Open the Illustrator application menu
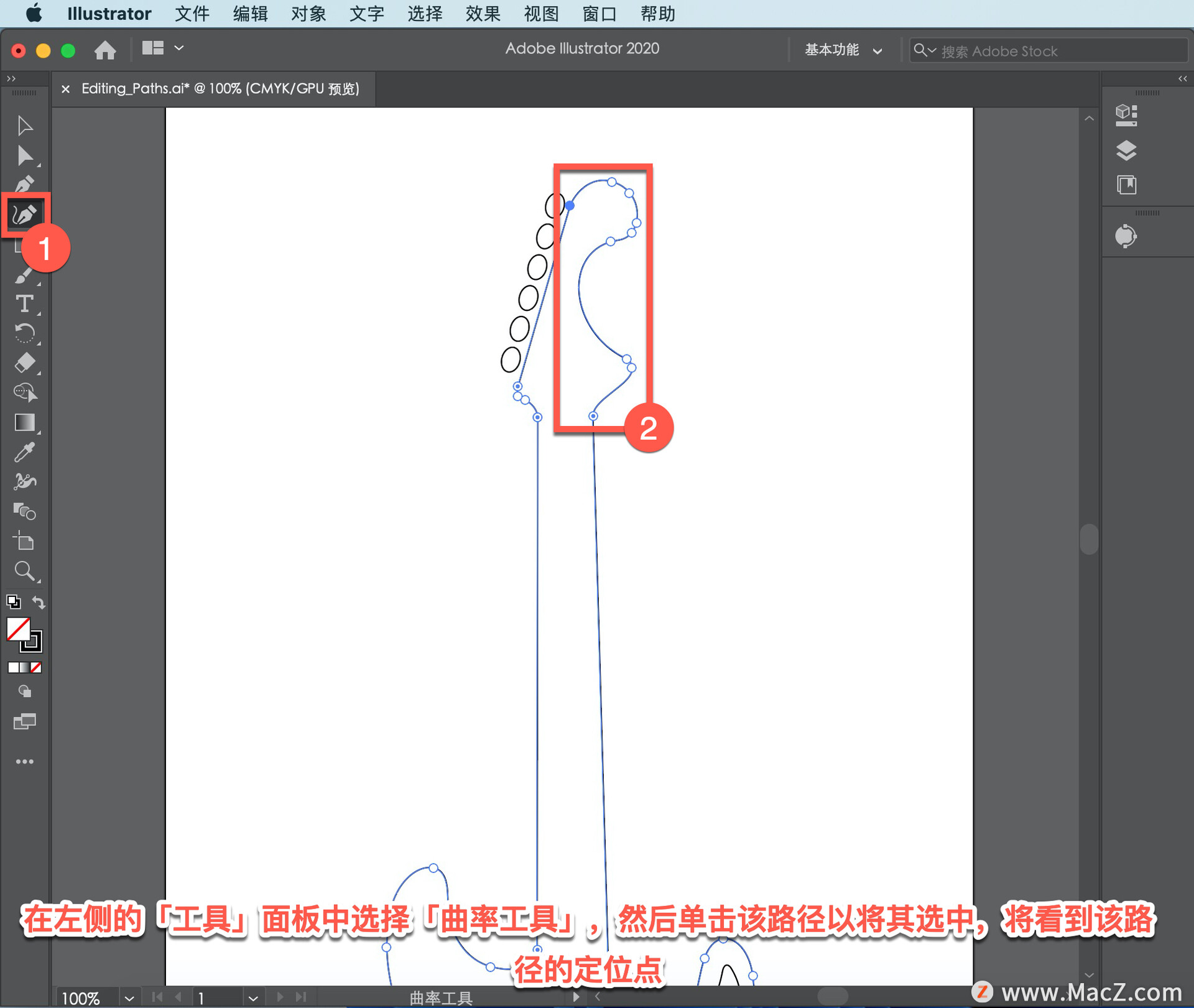The width and height of the screenshot is (1194, 1008). (109, 14)
